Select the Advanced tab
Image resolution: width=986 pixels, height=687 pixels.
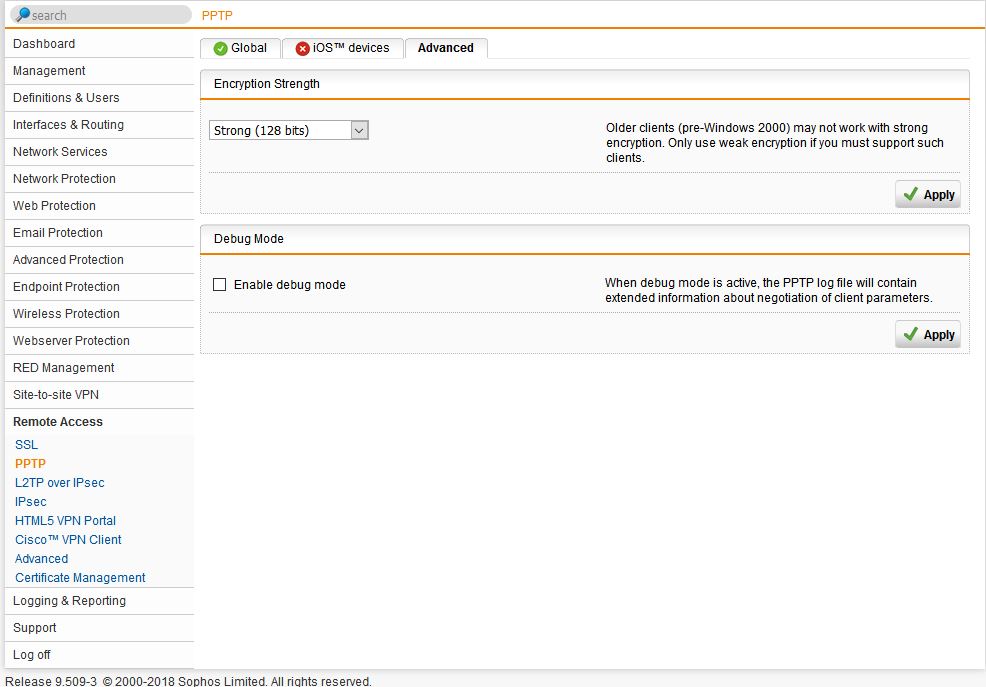tap(446, 48)
